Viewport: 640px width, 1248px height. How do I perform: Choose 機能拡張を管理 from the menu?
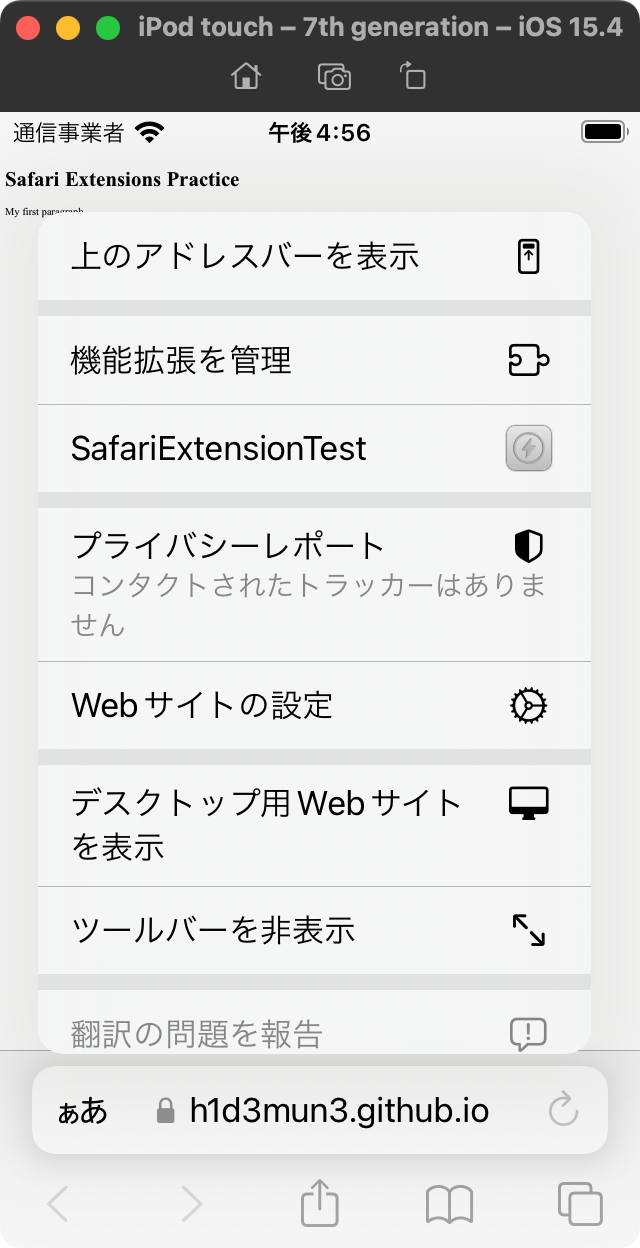(x=314, y=360)
